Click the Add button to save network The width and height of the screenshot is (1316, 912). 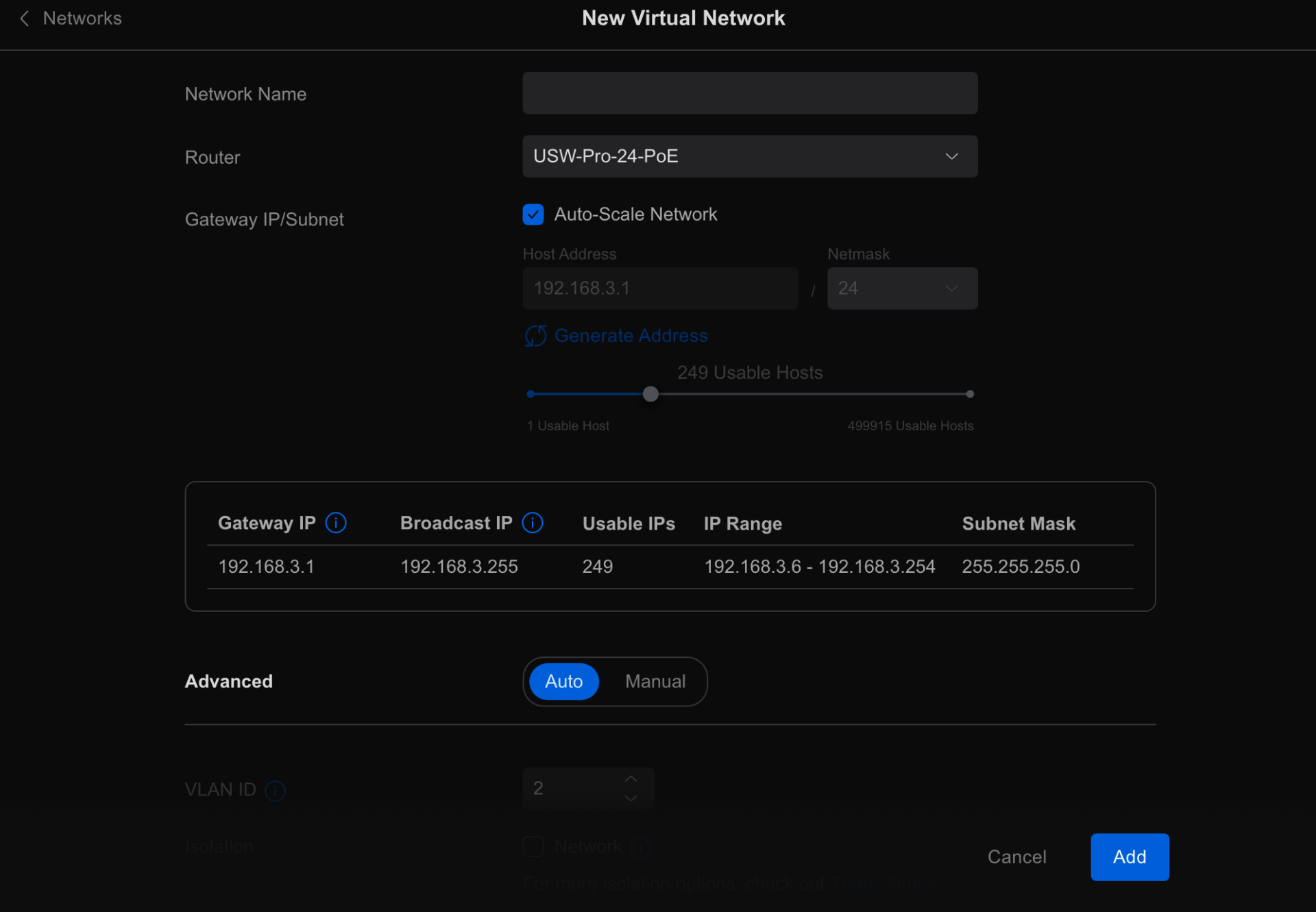pos(1129,857)
